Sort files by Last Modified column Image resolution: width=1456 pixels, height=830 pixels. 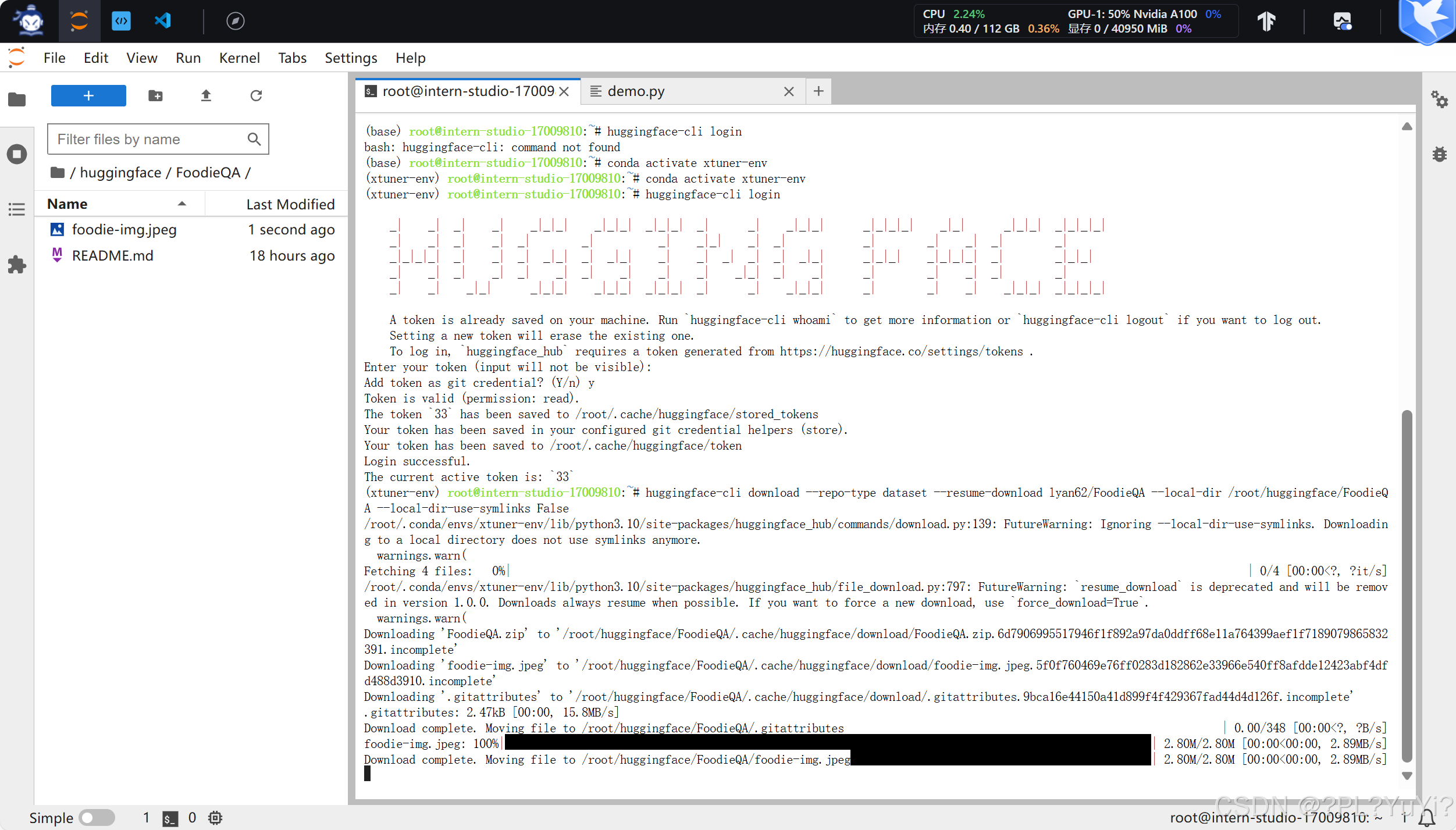point(290,204)
